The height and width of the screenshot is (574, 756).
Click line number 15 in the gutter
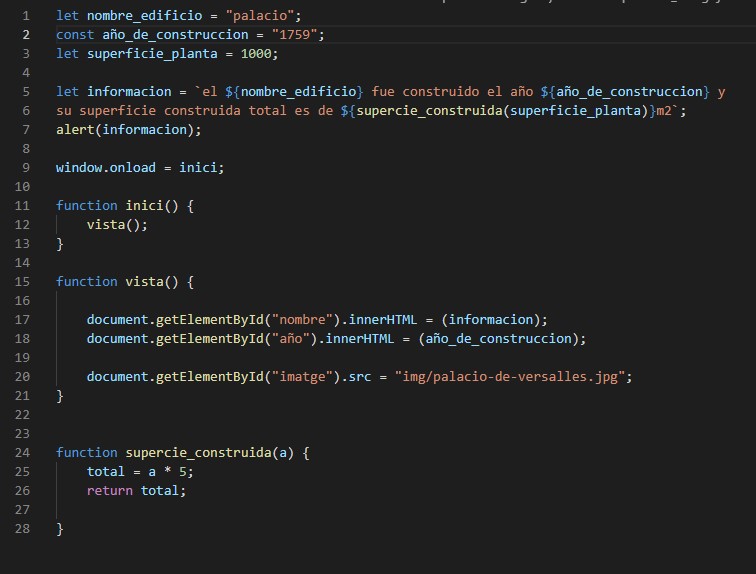tap(22, 282)
